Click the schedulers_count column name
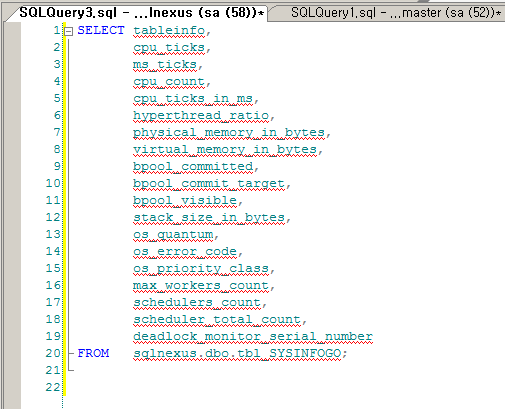 pyautogui.click(x=197, y=303)
